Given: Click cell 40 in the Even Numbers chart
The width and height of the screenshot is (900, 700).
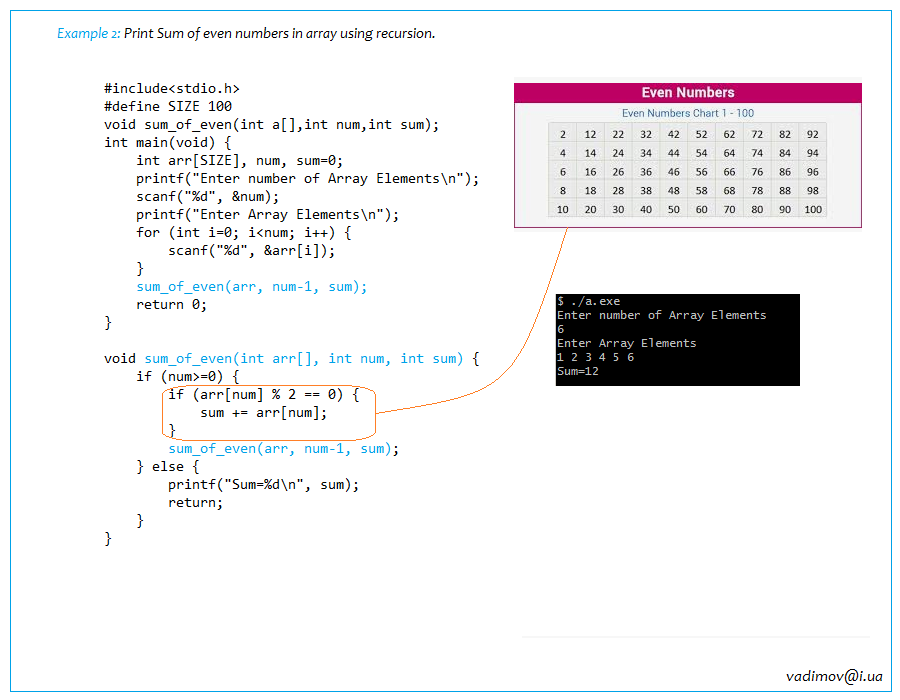Looking at the screenshot, I should click(646, 209).
